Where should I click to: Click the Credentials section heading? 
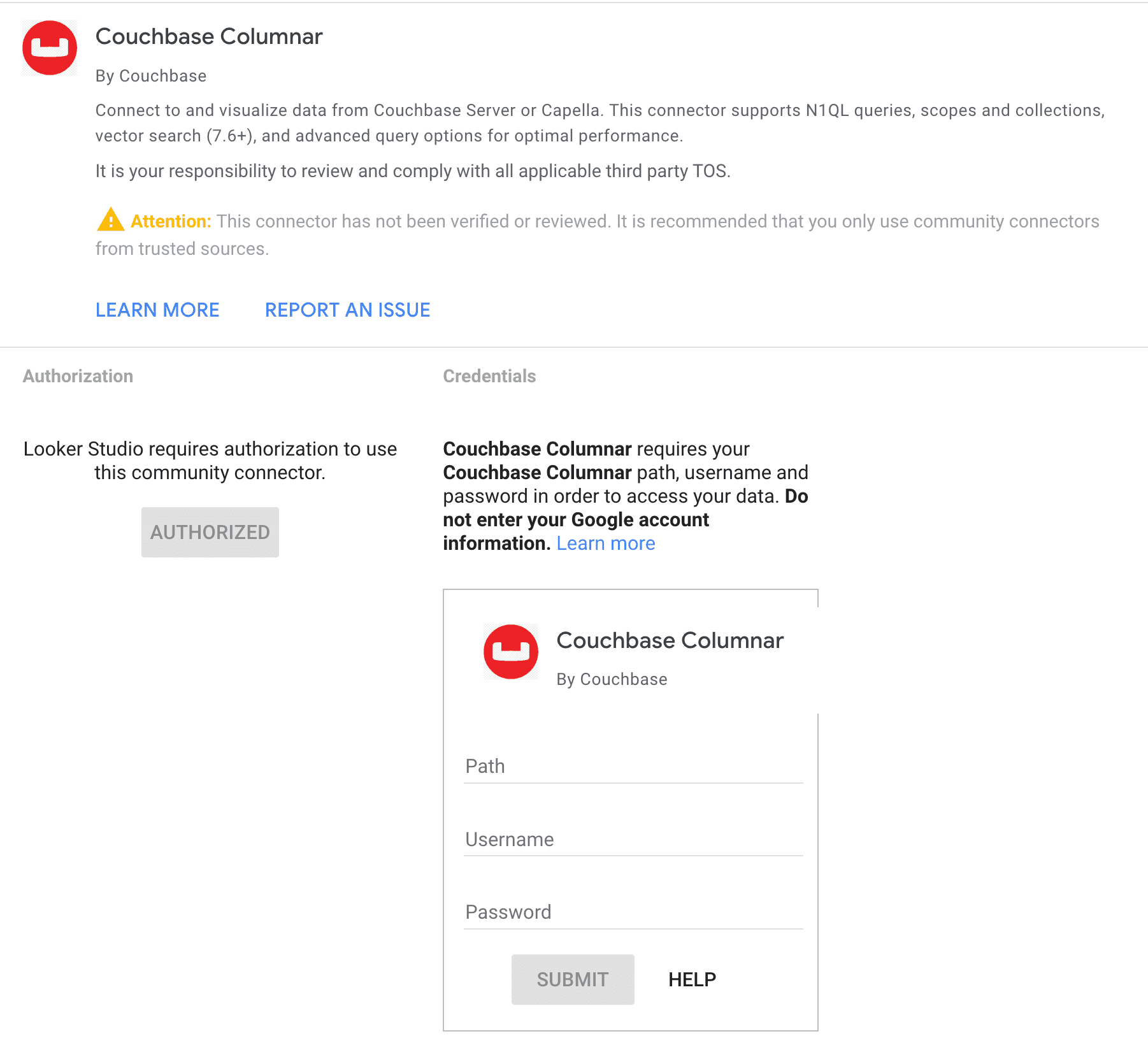[x=489, y=376]
